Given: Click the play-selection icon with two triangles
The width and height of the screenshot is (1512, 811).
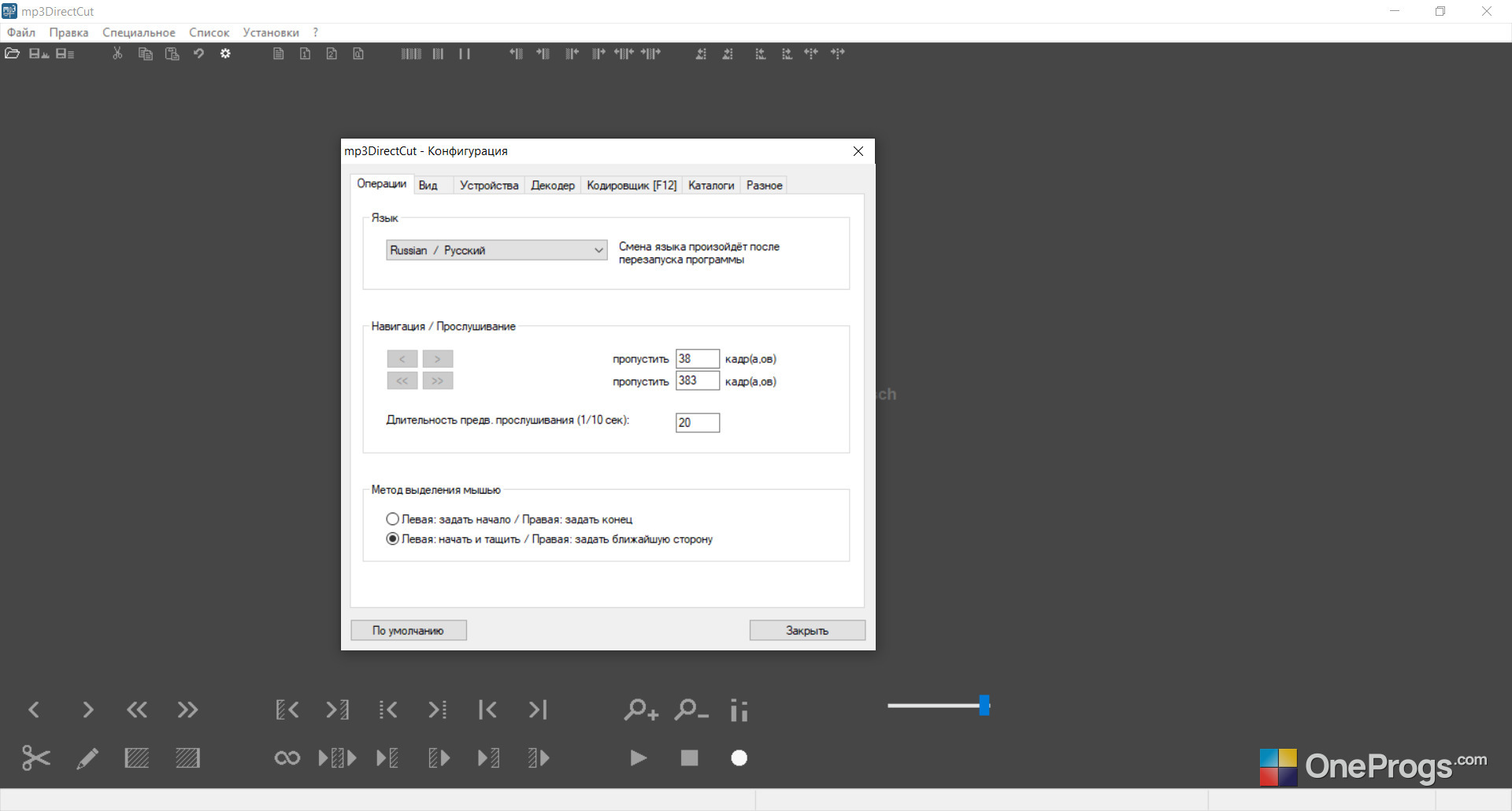Looking at the screenshot, I should 338,758.
